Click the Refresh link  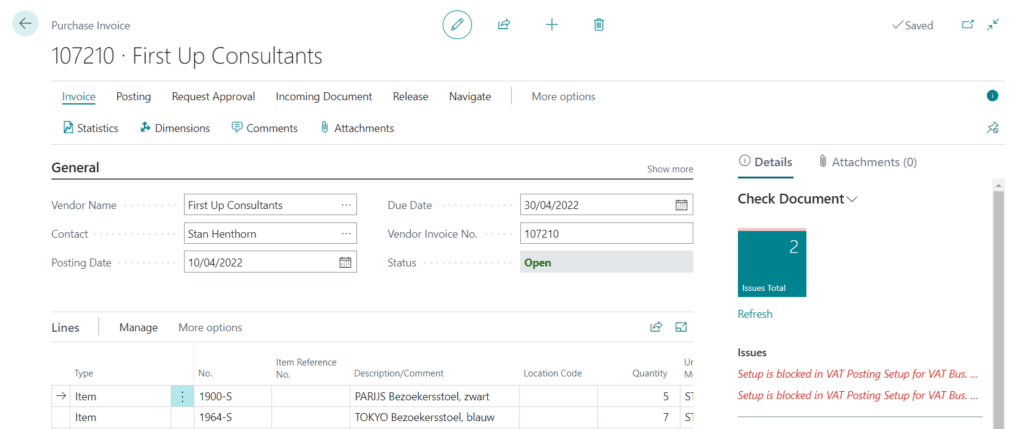coord(755,314)
